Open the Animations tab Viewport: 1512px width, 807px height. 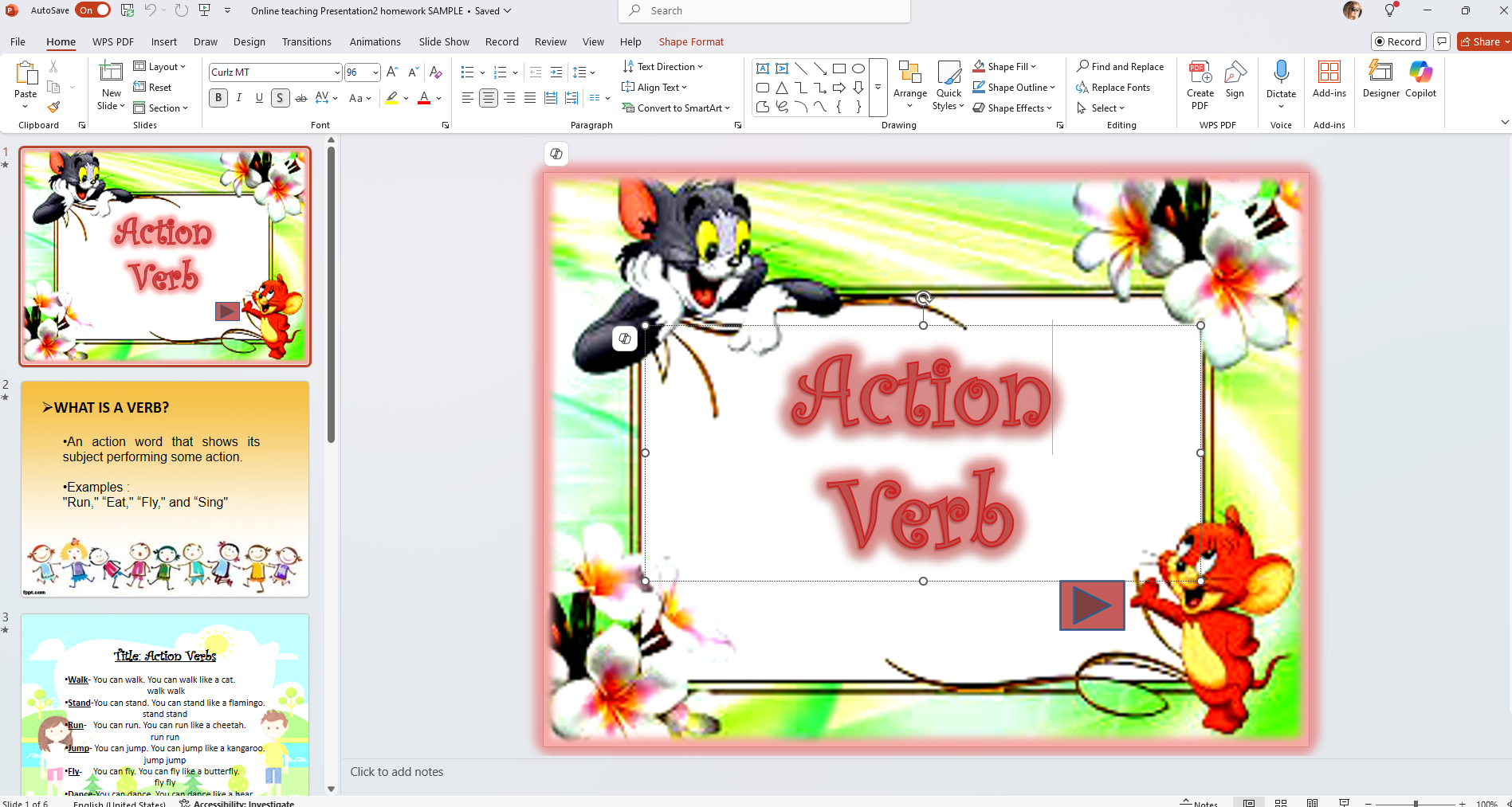click(375, 41)
